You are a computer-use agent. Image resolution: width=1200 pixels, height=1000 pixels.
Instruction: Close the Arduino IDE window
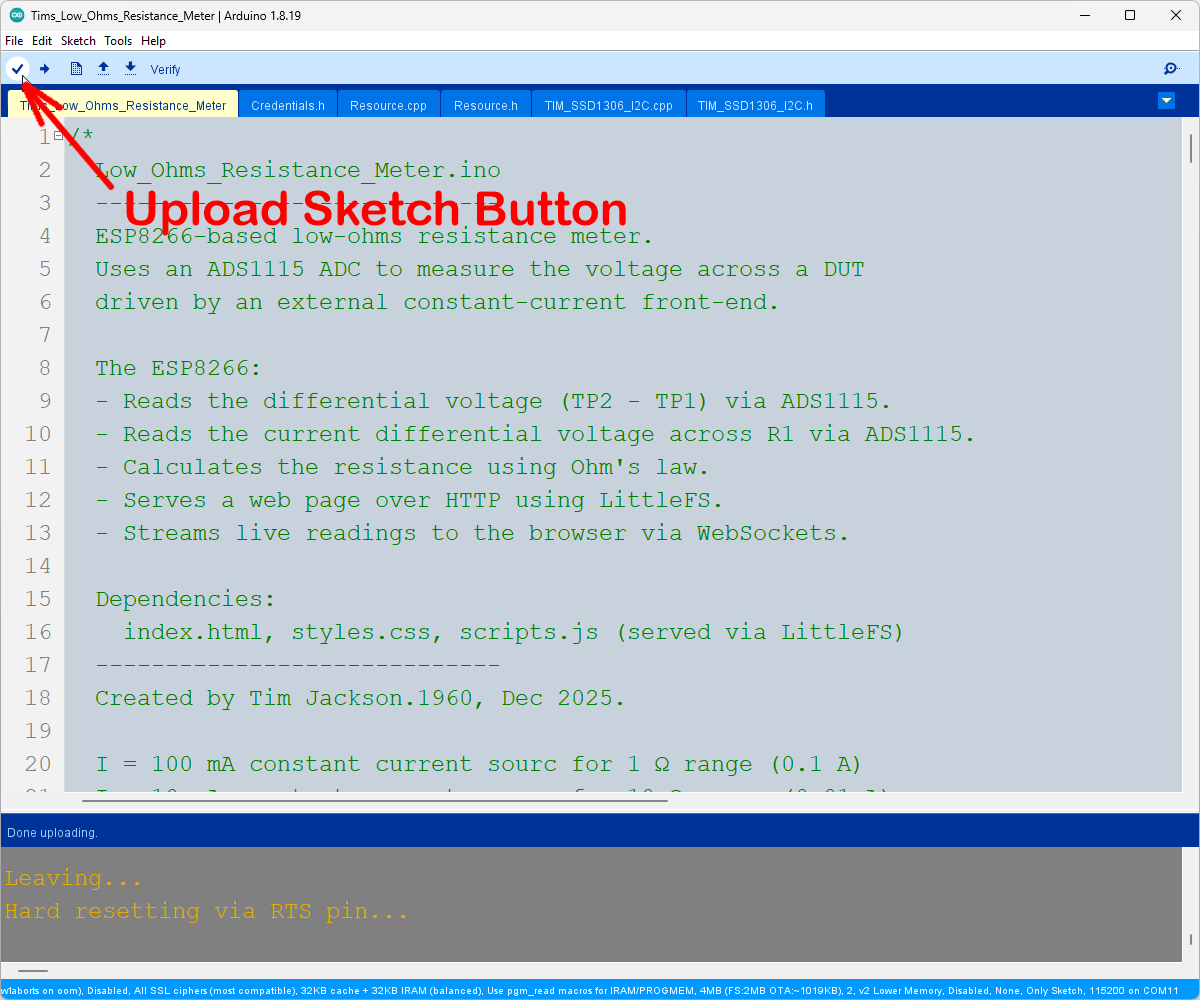(1176, 15)
